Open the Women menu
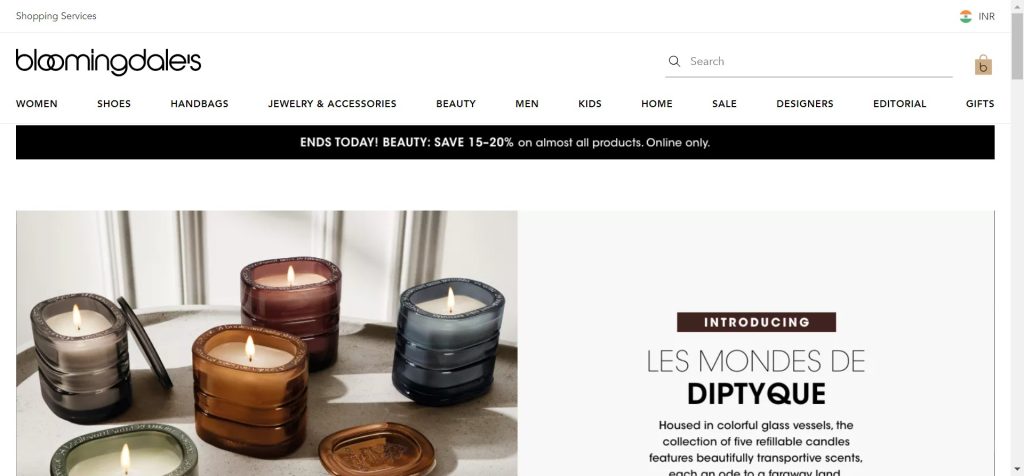Image resolution: width=1024 pixels, height=476 pixels. [x=37, y=104]
